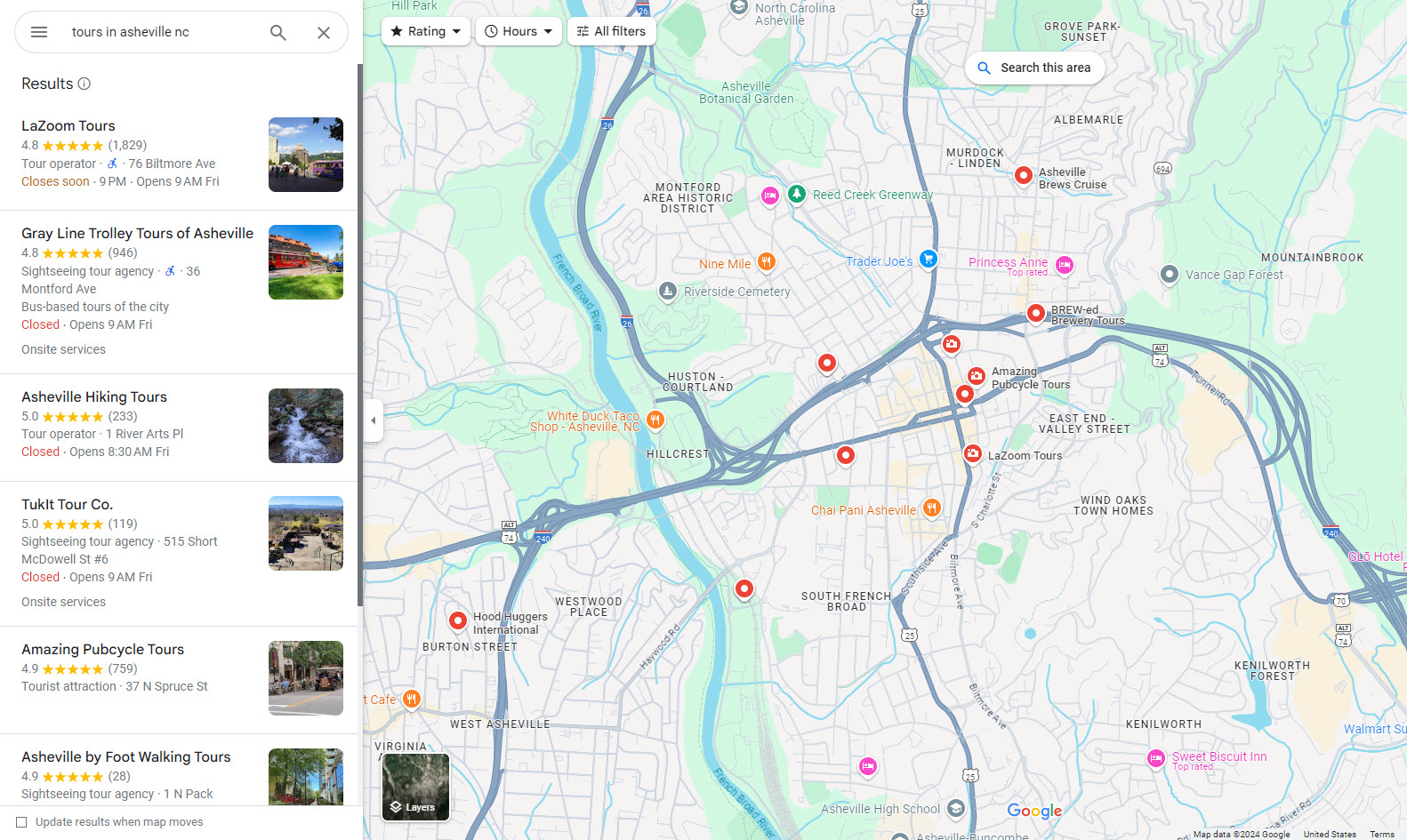The height and width of the screenshot is (840, 1407).
Task: Select Asheville by Foot Walking Tours result
Action: [126, 757]
